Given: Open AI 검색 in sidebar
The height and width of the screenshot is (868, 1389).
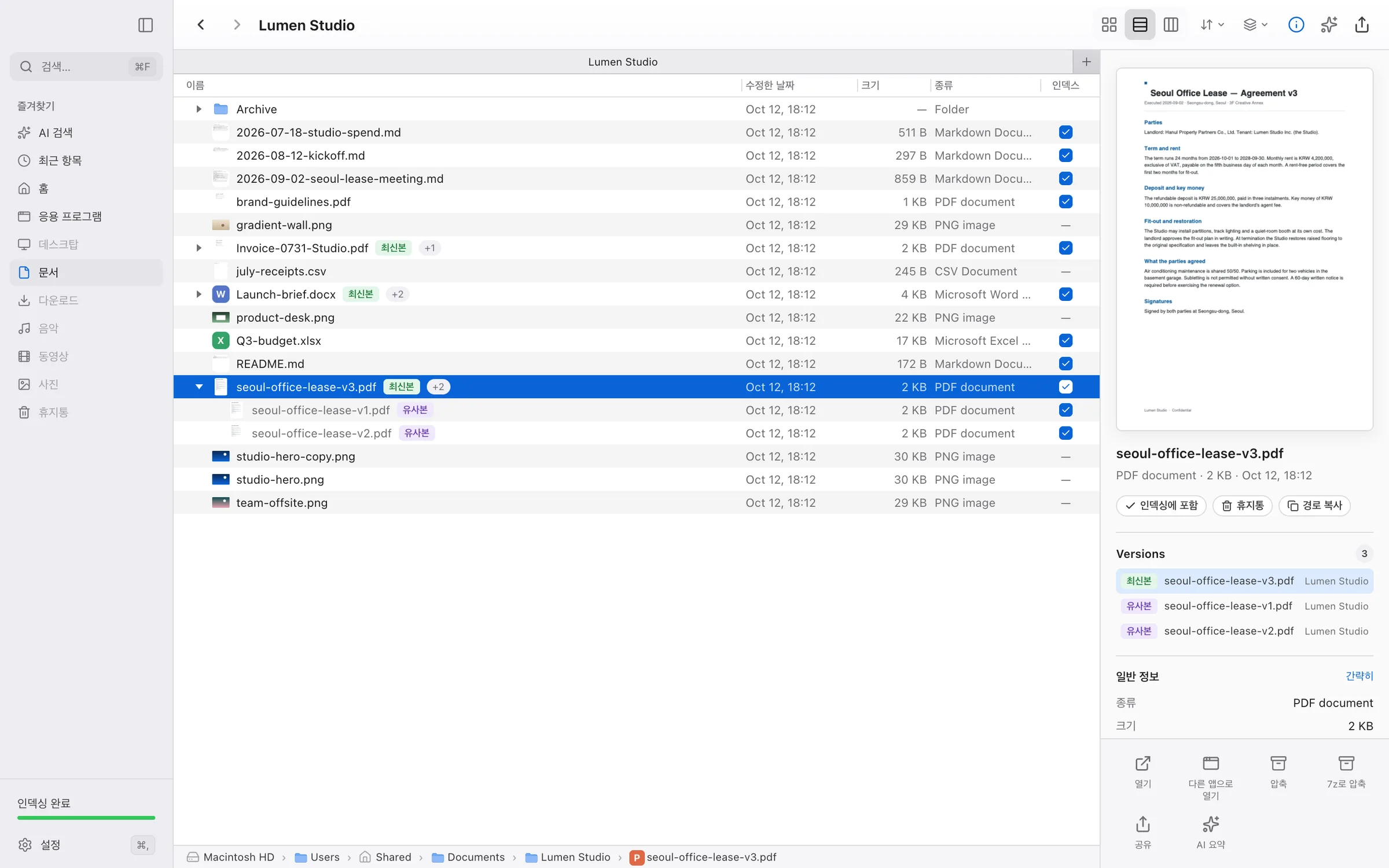Looking at the screenshot, I should coord(86,133).
